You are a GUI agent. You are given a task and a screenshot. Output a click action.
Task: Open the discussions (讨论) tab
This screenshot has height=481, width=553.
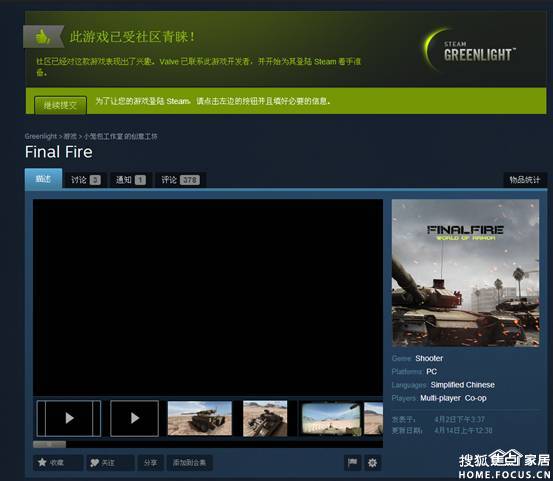pos(85,180)
